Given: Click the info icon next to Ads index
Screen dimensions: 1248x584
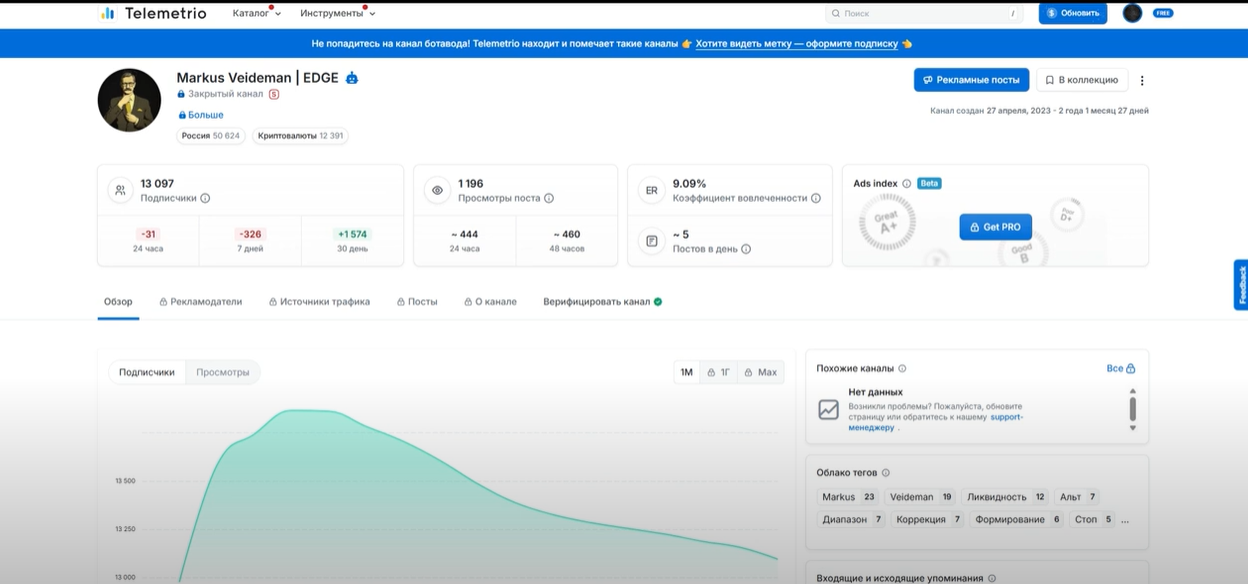Looking at the screenshot, I should (907, 184).
